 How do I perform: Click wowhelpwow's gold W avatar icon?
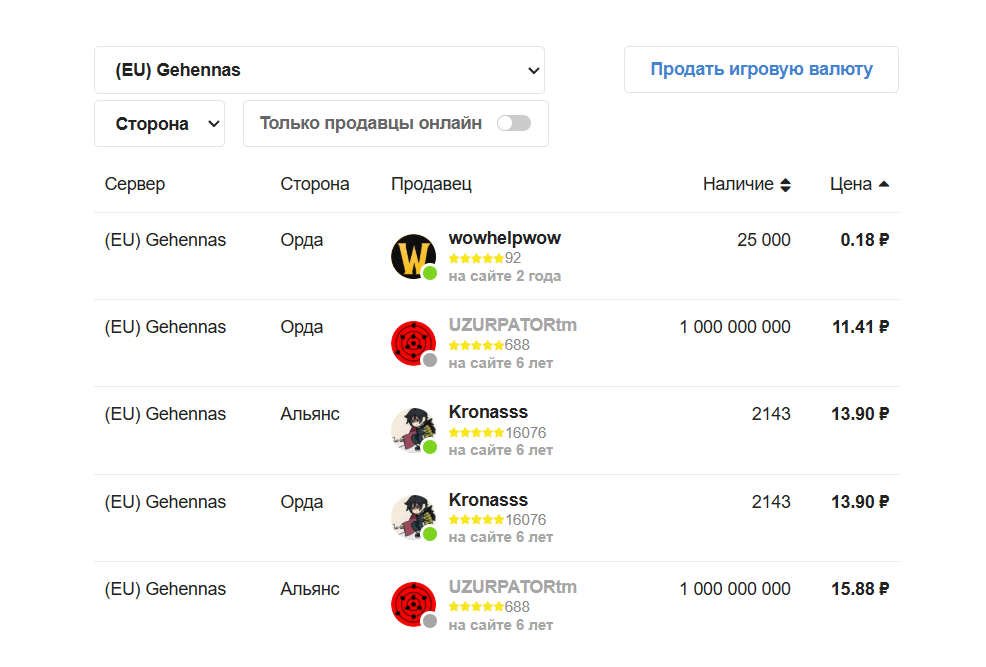pos(412,257)
